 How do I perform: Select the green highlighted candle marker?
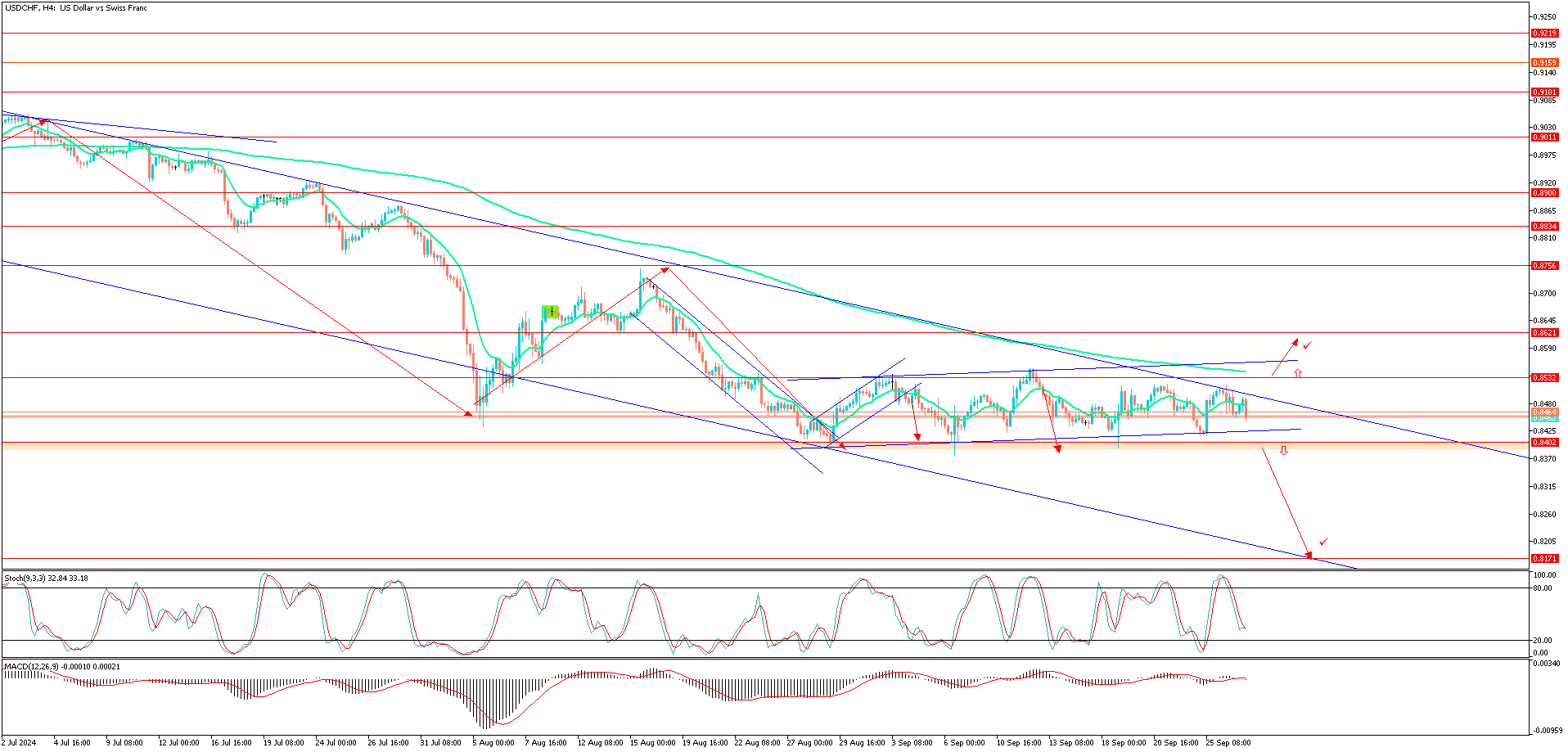click(x=551, y=312)
